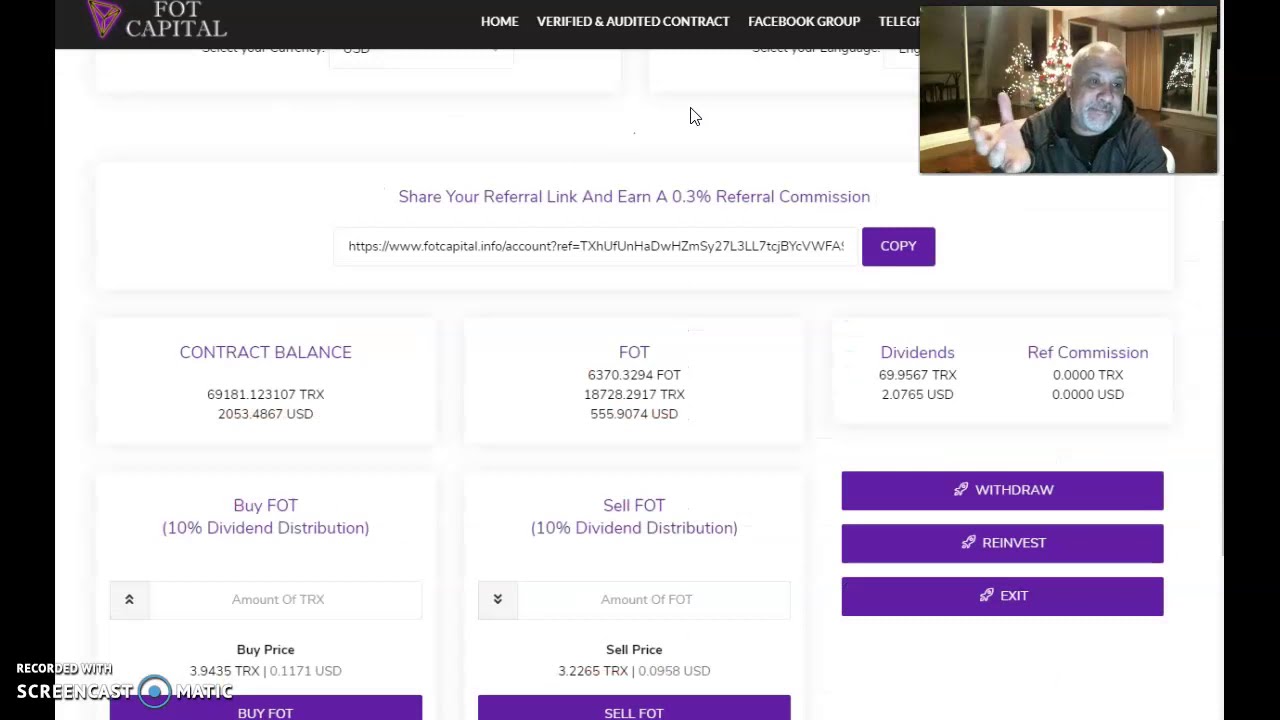Click the FOT balance card heading

tap(634, 352)
